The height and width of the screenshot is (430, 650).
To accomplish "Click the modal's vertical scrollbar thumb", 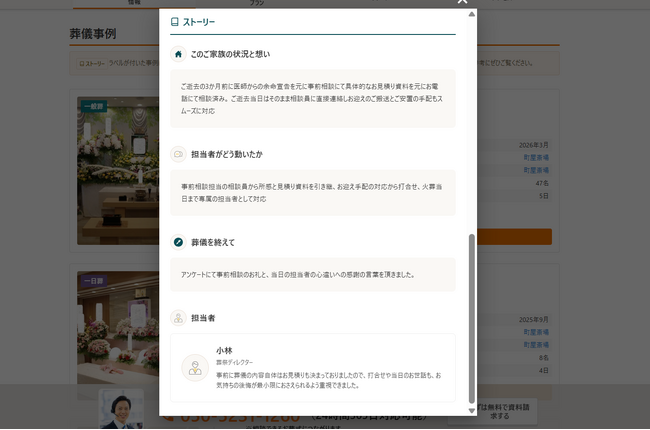I will click(471, 320).
